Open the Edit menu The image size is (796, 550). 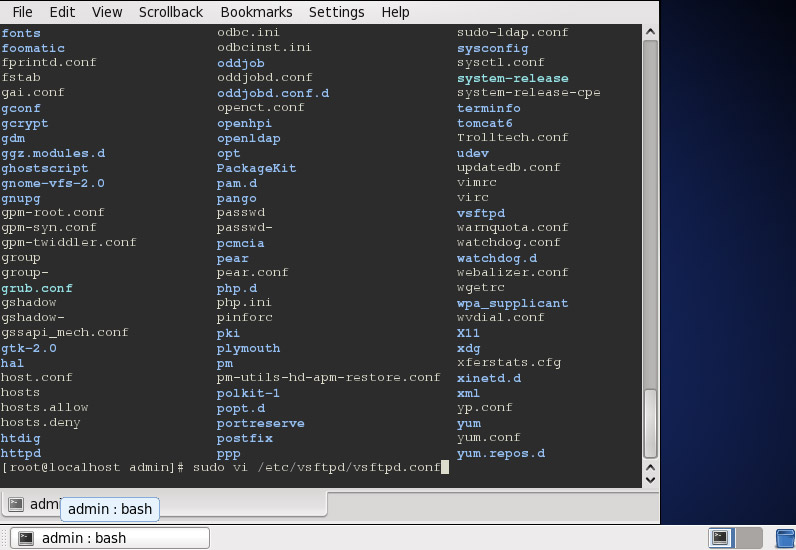pyautogui.click(x=62, y=12)
